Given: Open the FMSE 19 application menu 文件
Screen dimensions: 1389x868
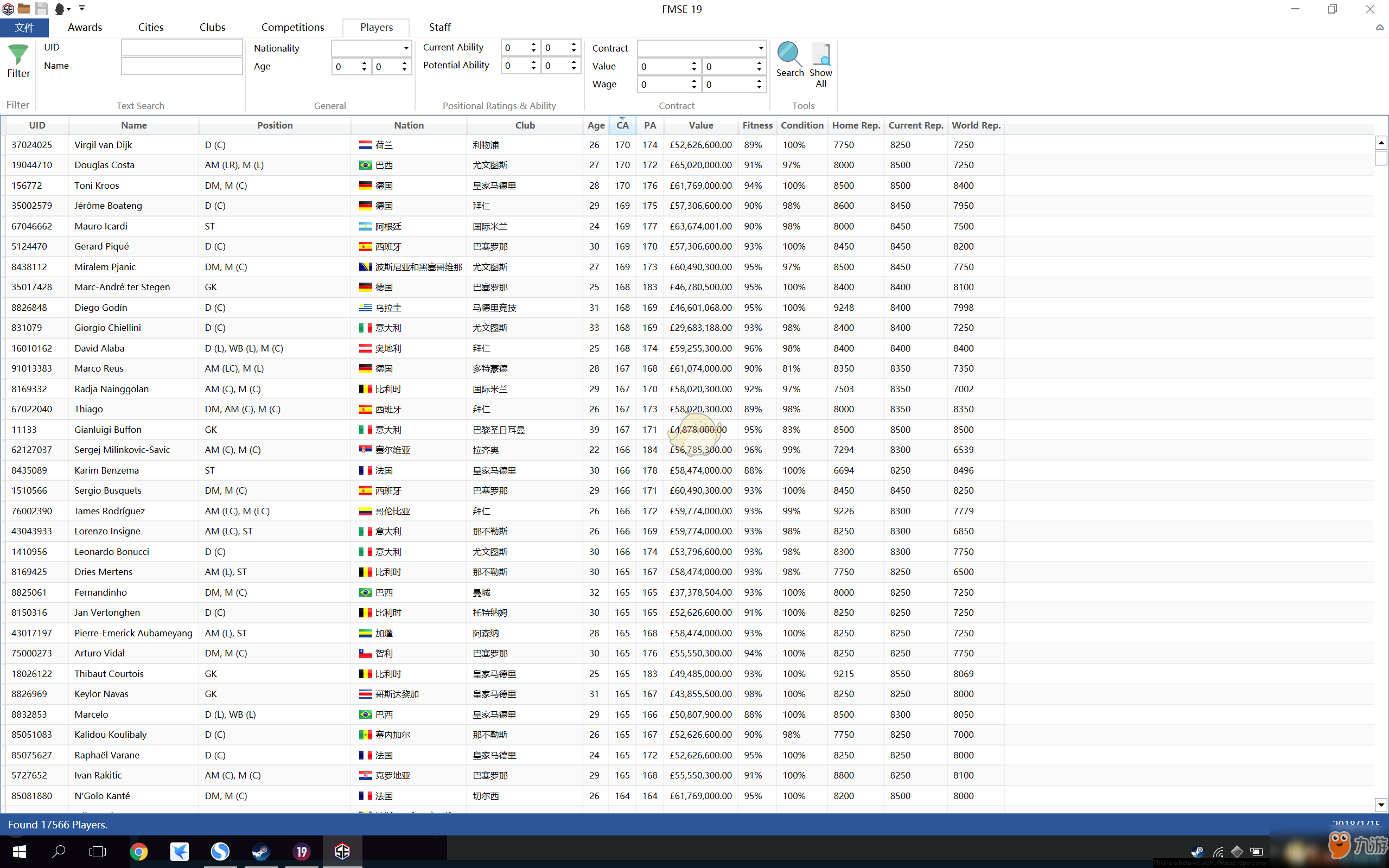Looking at the screenshot, I should click(25, 27).
